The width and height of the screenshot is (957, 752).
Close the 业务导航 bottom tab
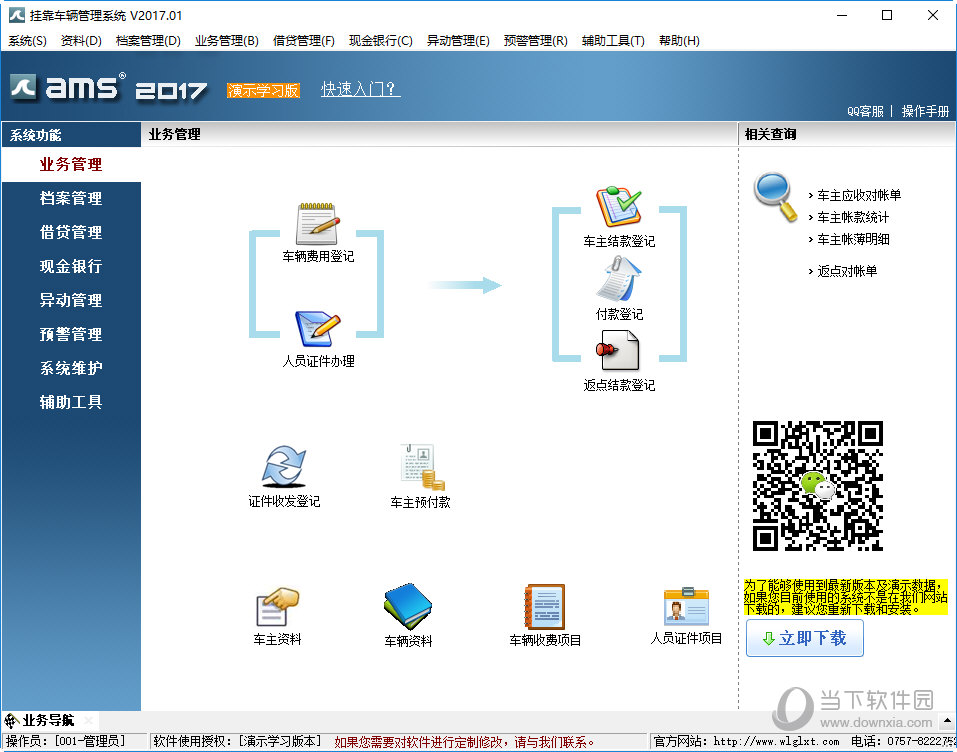pos(88,720)
